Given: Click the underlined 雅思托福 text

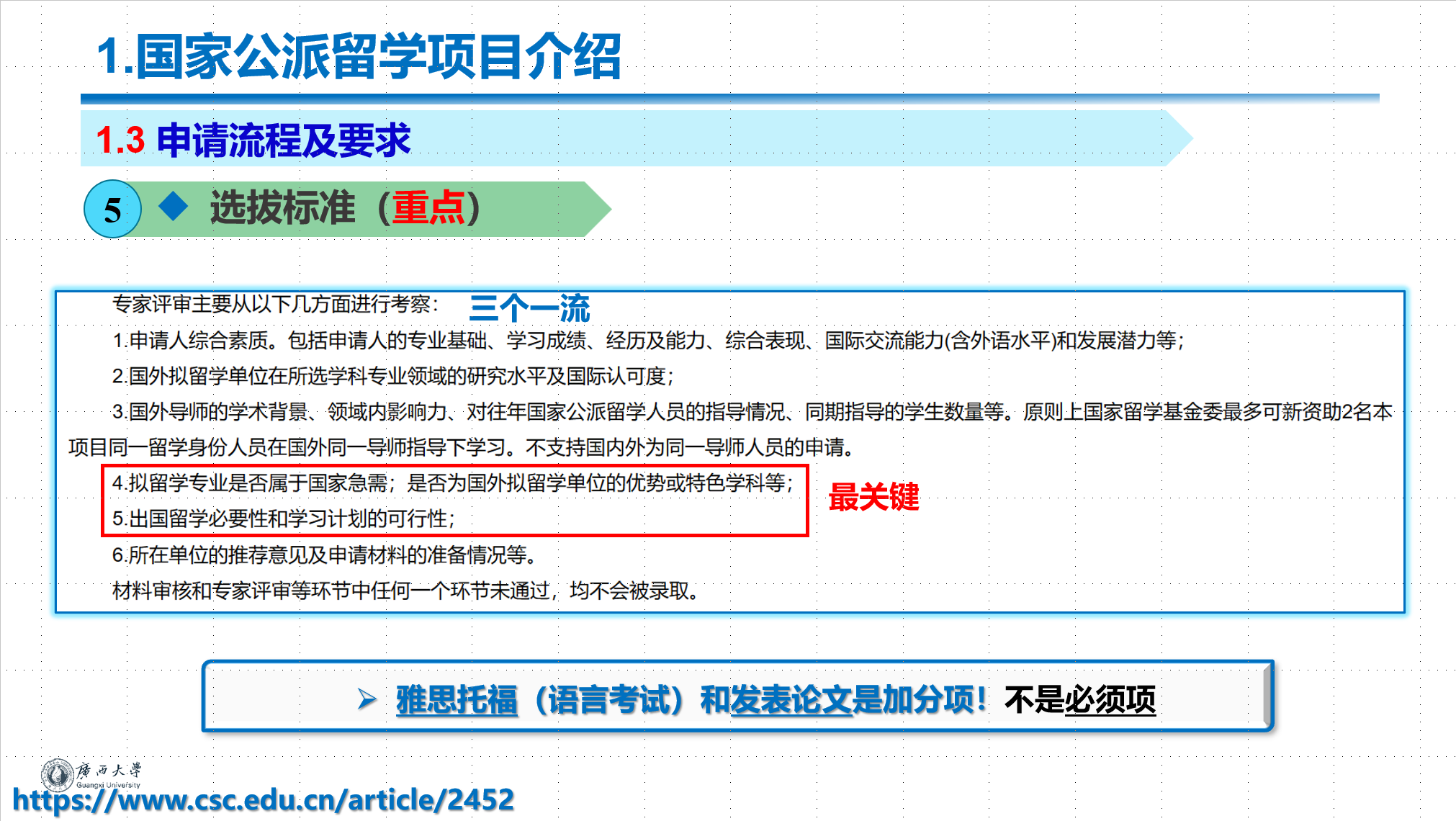Looking at the screenshot, I should (x=457, y=699).
